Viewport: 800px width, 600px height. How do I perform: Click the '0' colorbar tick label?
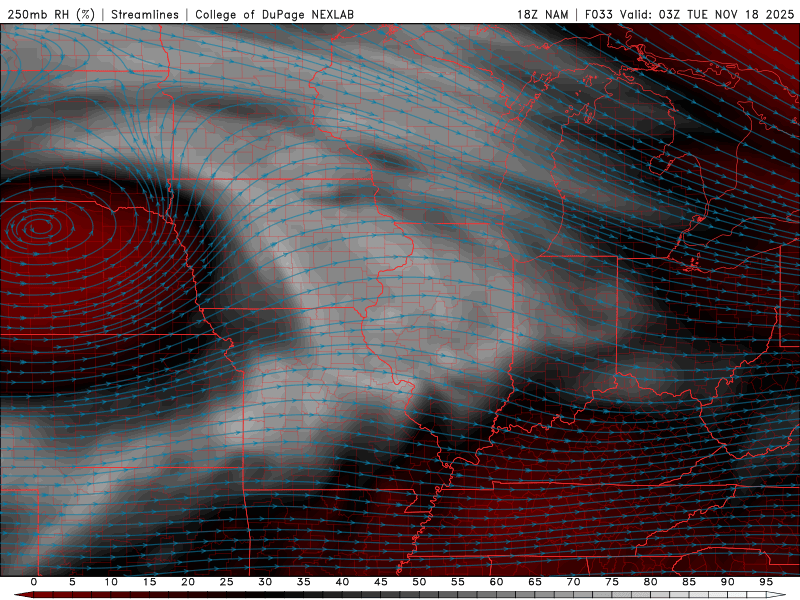pos(34,582)
